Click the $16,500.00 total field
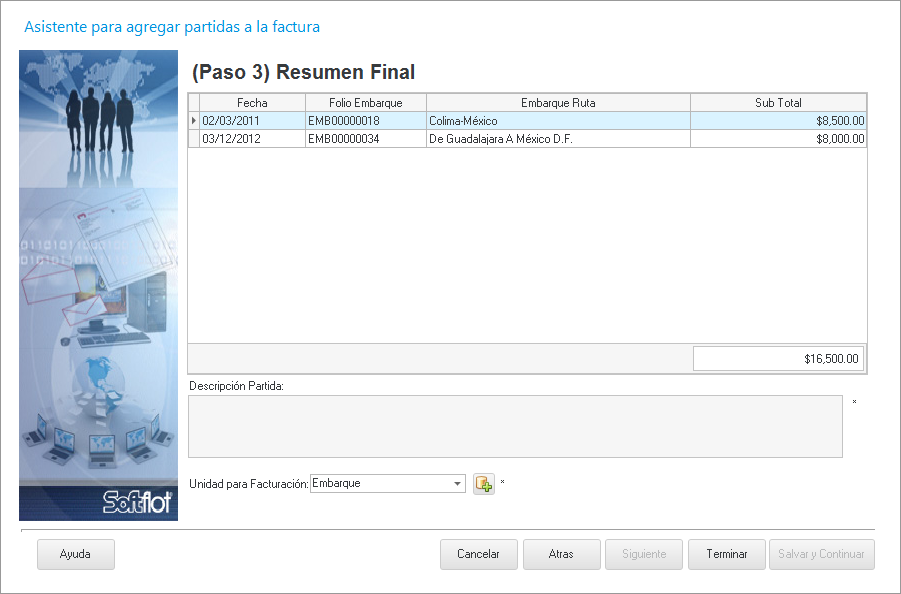 [779, 359]
